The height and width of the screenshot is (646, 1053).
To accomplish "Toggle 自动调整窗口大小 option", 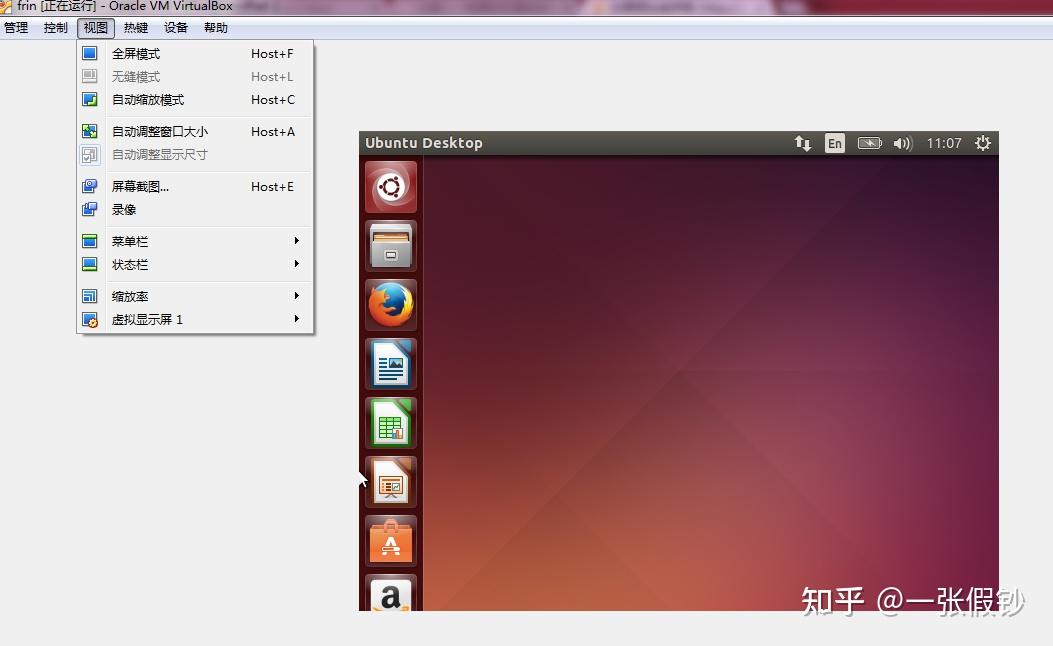I will coord(160,132).
